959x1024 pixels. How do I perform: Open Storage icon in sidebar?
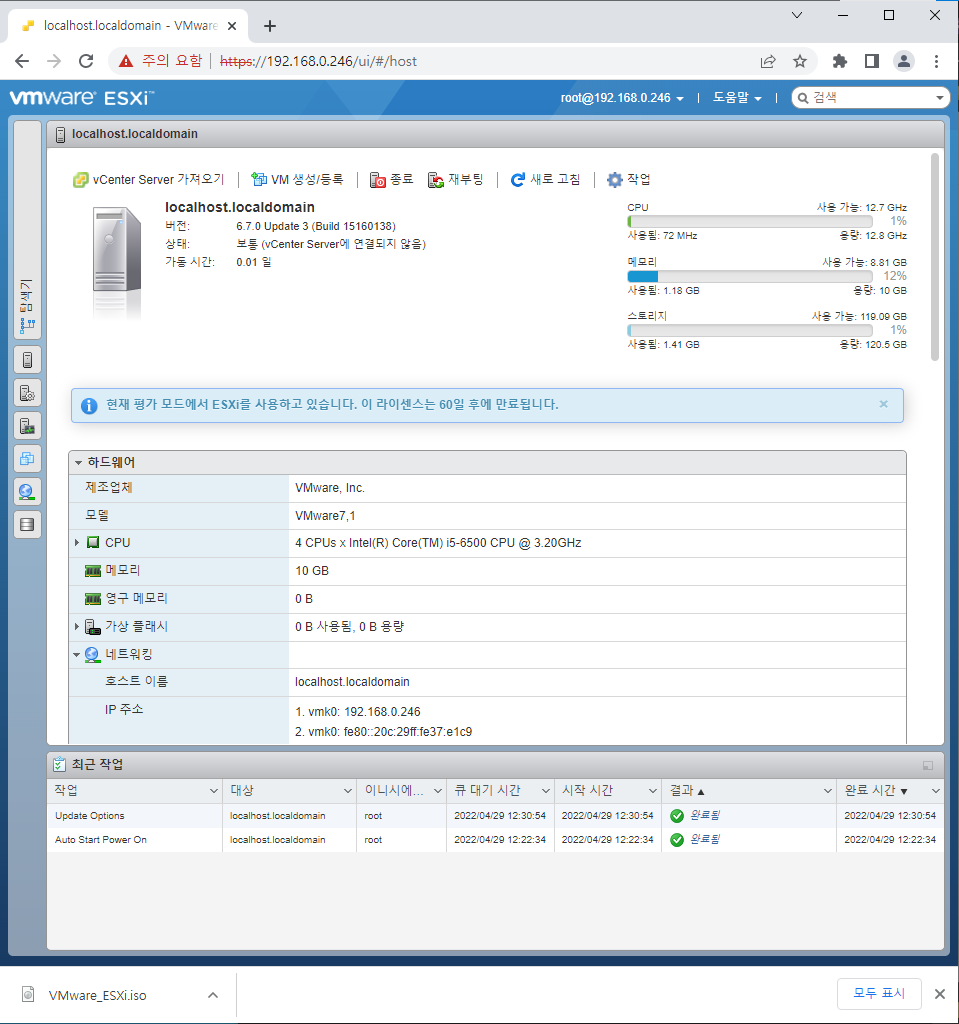point(27,524)
